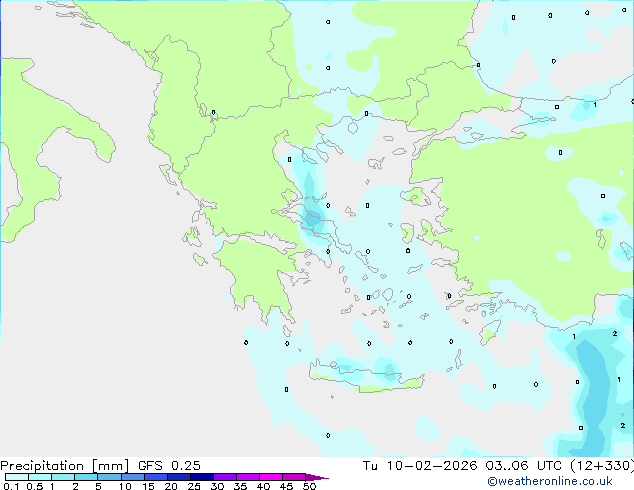Click the above-50 legend arrow tip
The height and width of the screenshot is (490, 634).
[x=317, y=477]
